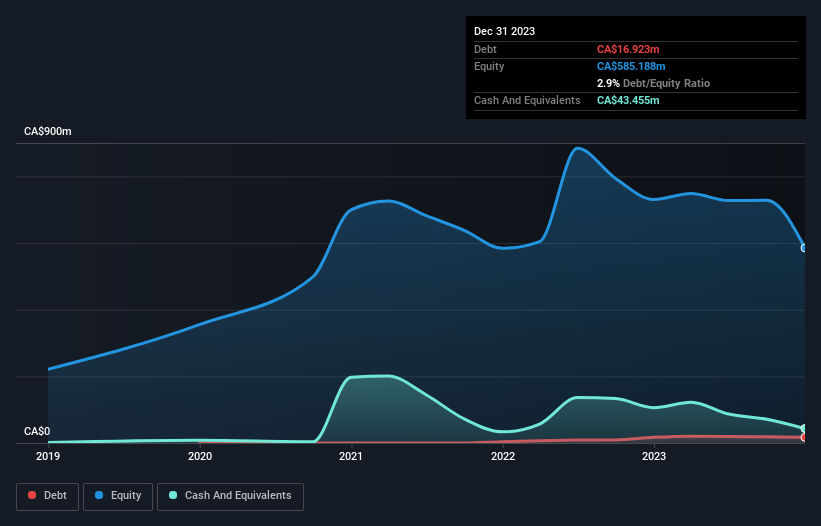Viewport: 821px width, 526px height.
Task: Select the Debt endpoint marker on chart
Action: (x=804, y=438)
